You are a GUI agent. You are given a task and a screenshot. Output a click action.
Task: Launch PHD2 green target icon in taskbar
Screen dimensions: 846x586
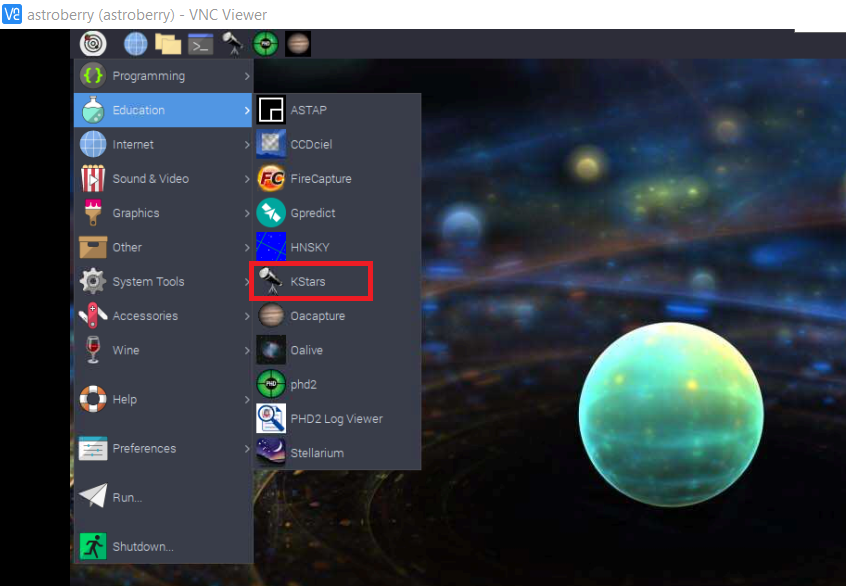click(x=265, y=44)
